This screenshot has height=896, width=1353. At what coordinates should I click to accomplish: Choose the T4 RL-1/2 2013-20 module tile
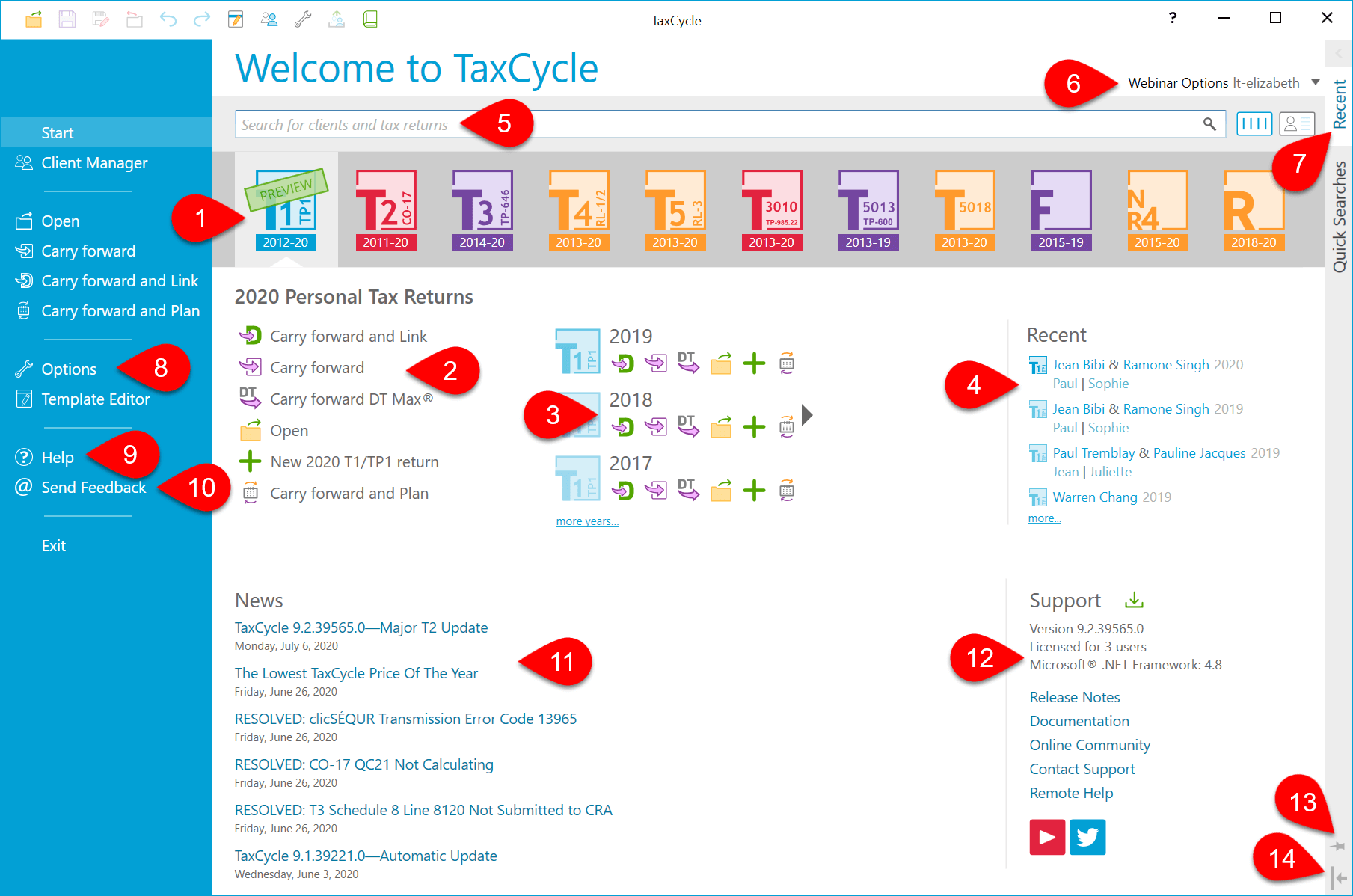click(x=578, y=210)
